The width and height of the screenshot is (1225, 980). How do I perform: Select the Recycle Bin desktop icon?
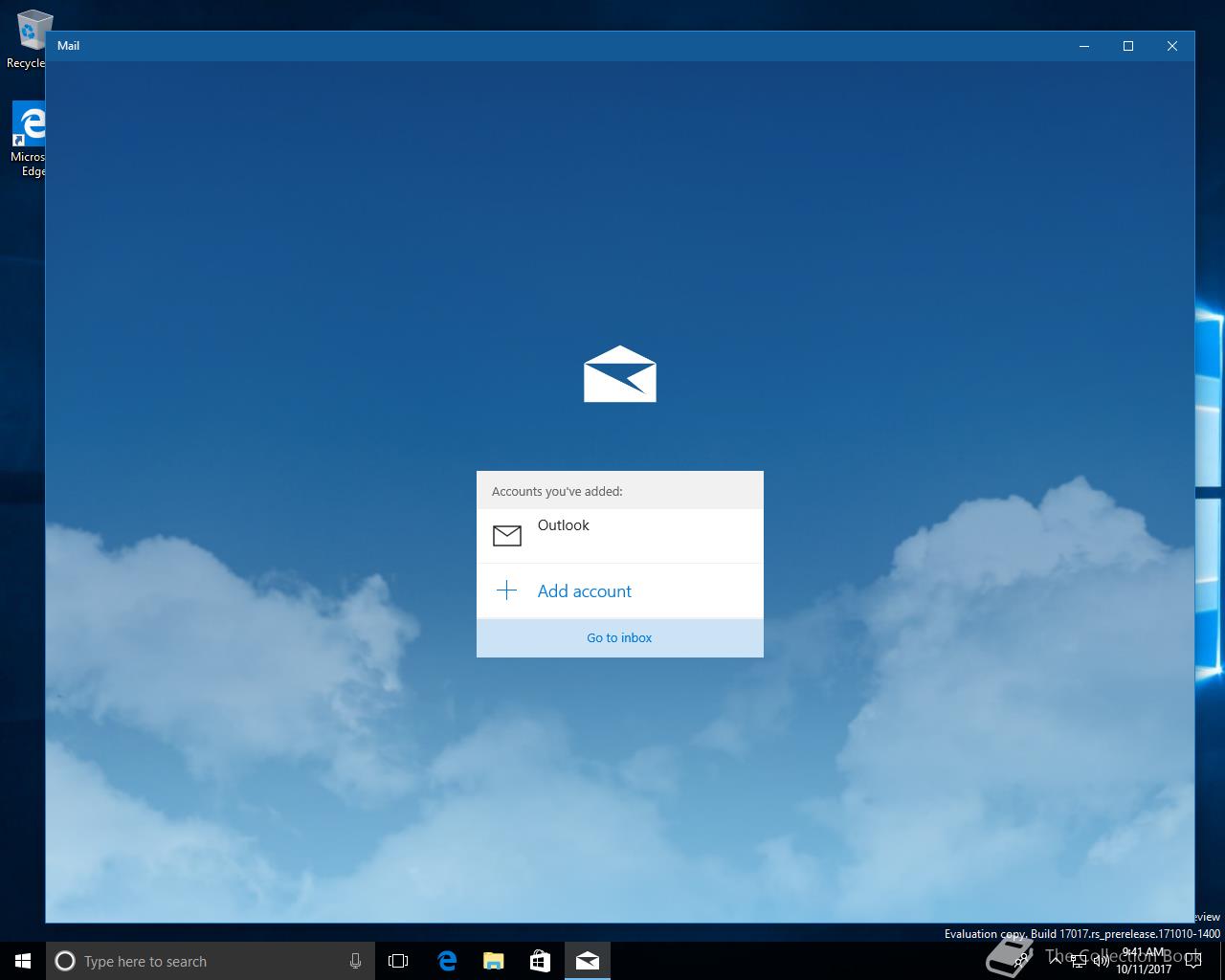point(29,40)
